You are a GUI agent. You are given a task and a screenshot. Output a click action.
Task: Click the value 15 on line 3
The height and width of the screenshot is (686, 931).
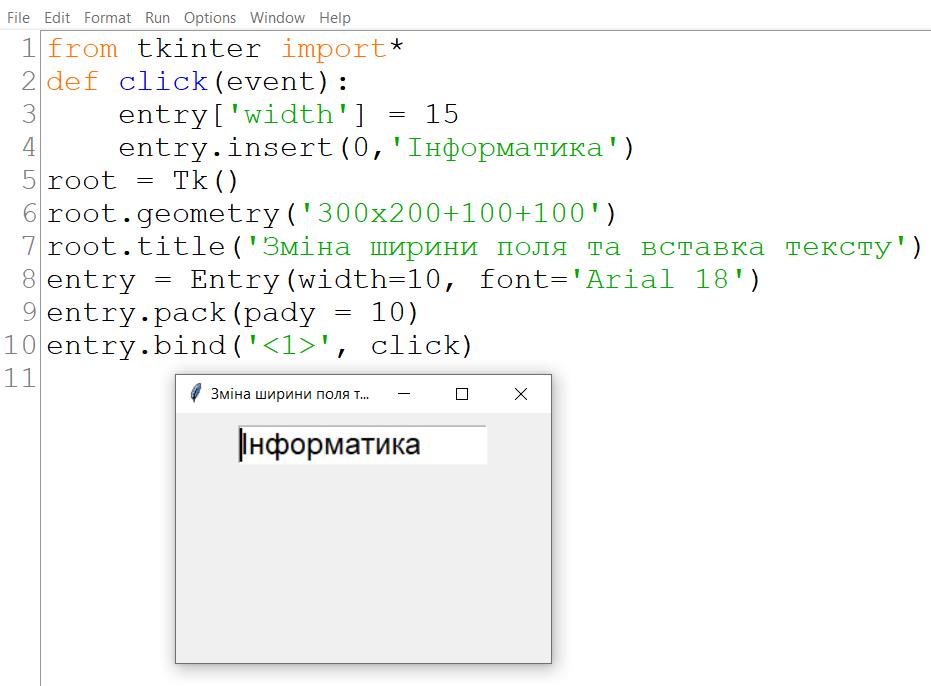coord(442,114)
